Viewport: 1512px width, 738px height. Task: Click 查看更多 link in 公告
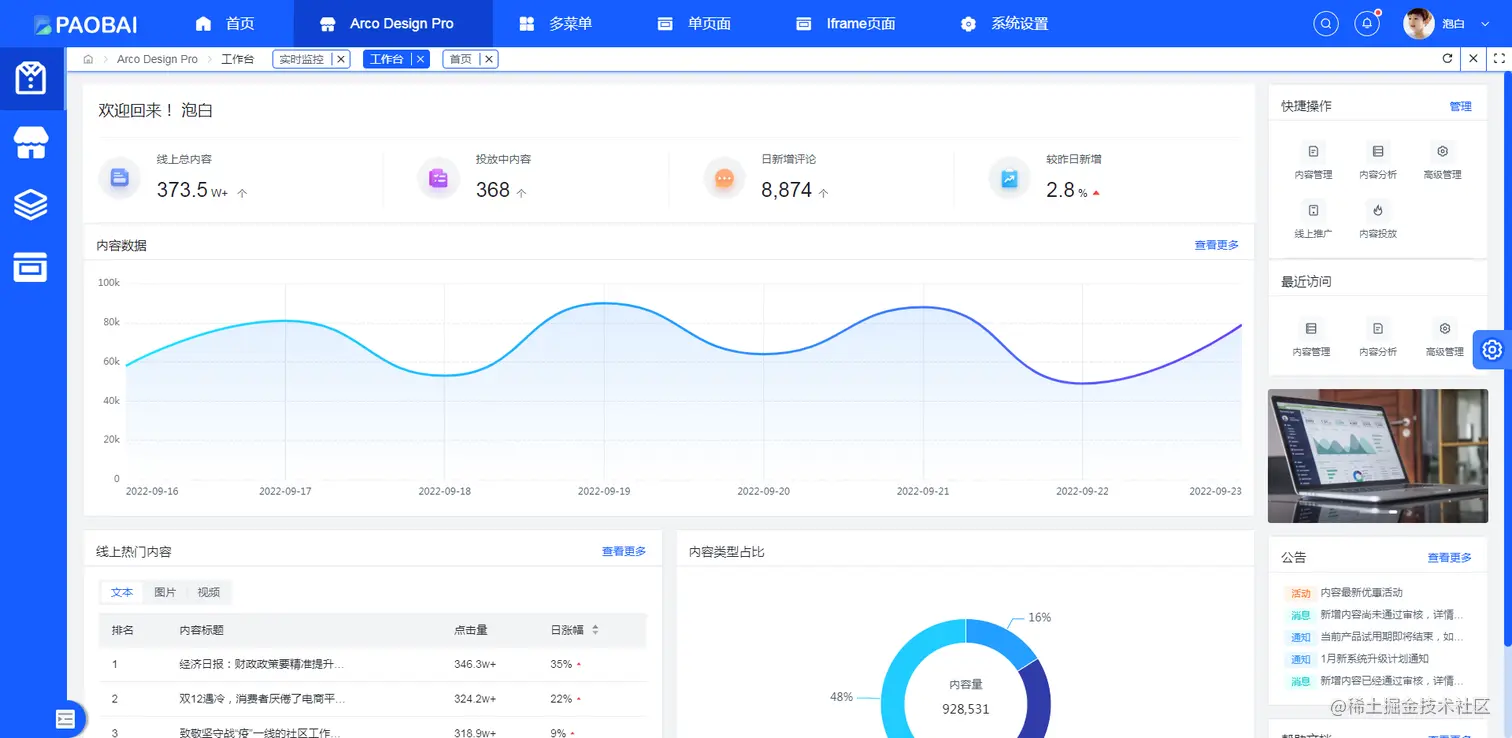pyautogui.click(x=1449, y=557)
